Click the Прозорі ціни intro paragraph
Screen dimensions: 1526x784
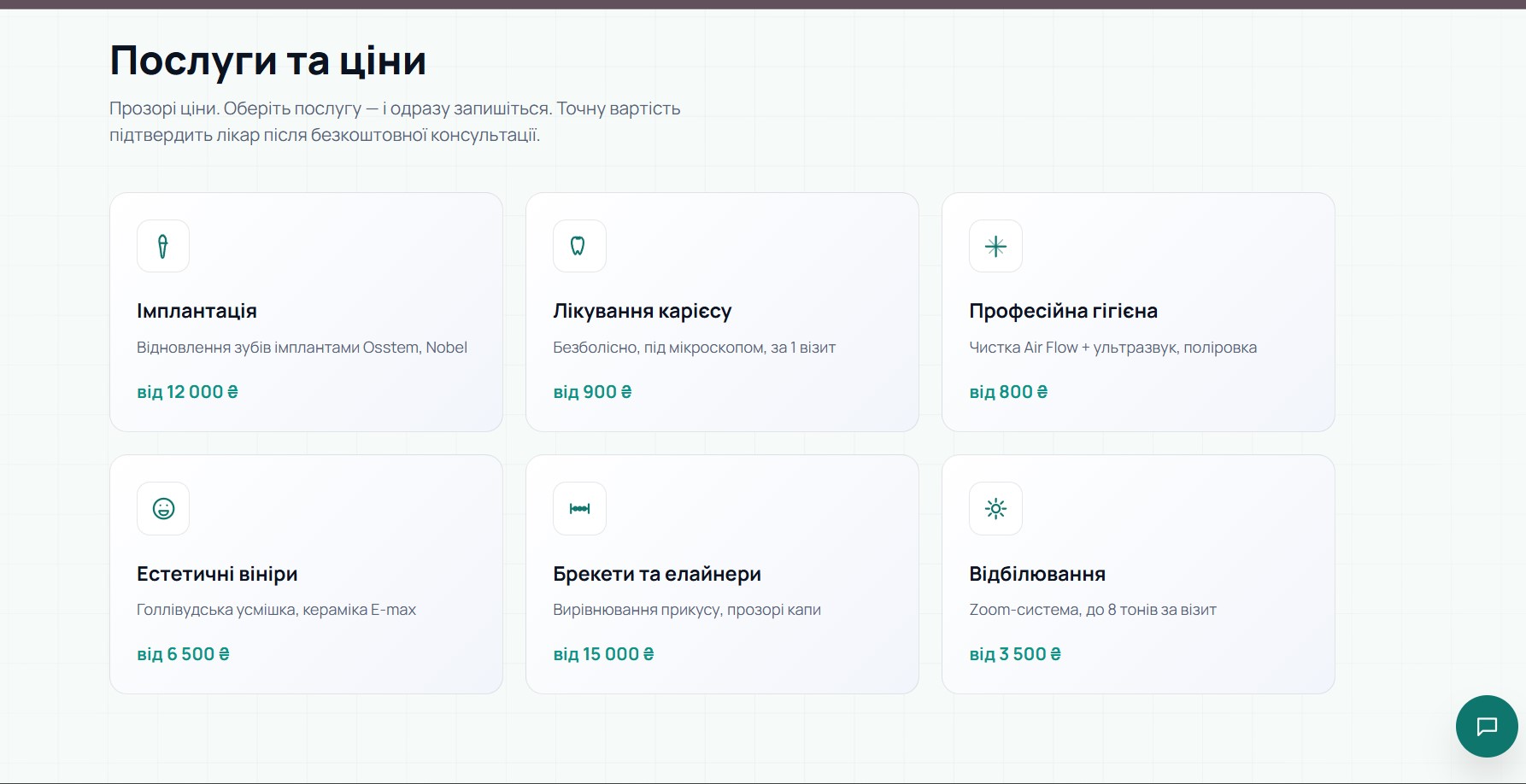395,121
